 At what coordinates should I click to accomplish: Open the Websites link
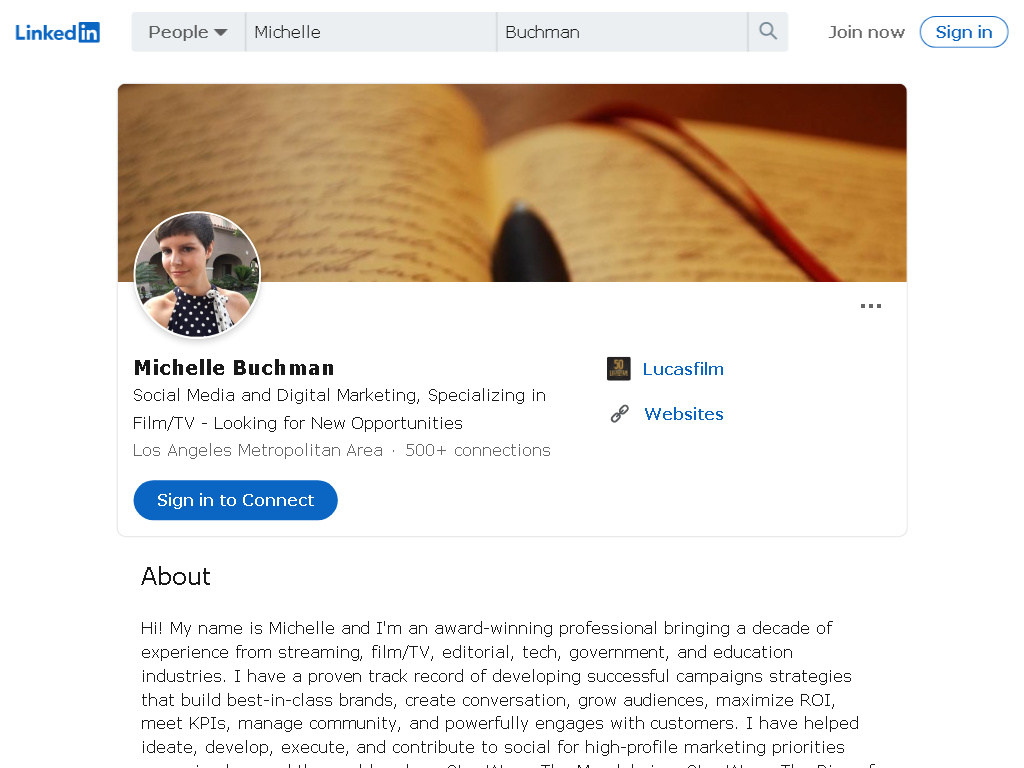pos(684,414)
